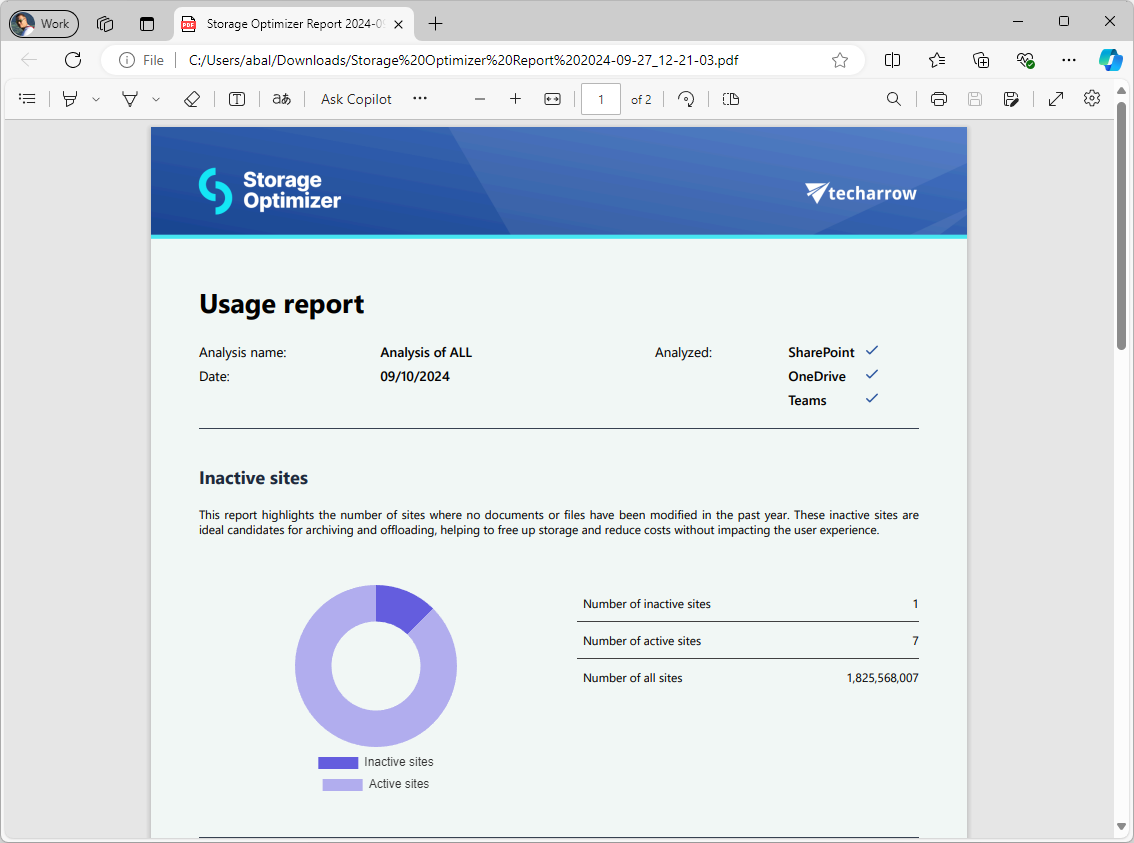Toggle split screen view
This screenshot has height=843, width=1134.
891,60
